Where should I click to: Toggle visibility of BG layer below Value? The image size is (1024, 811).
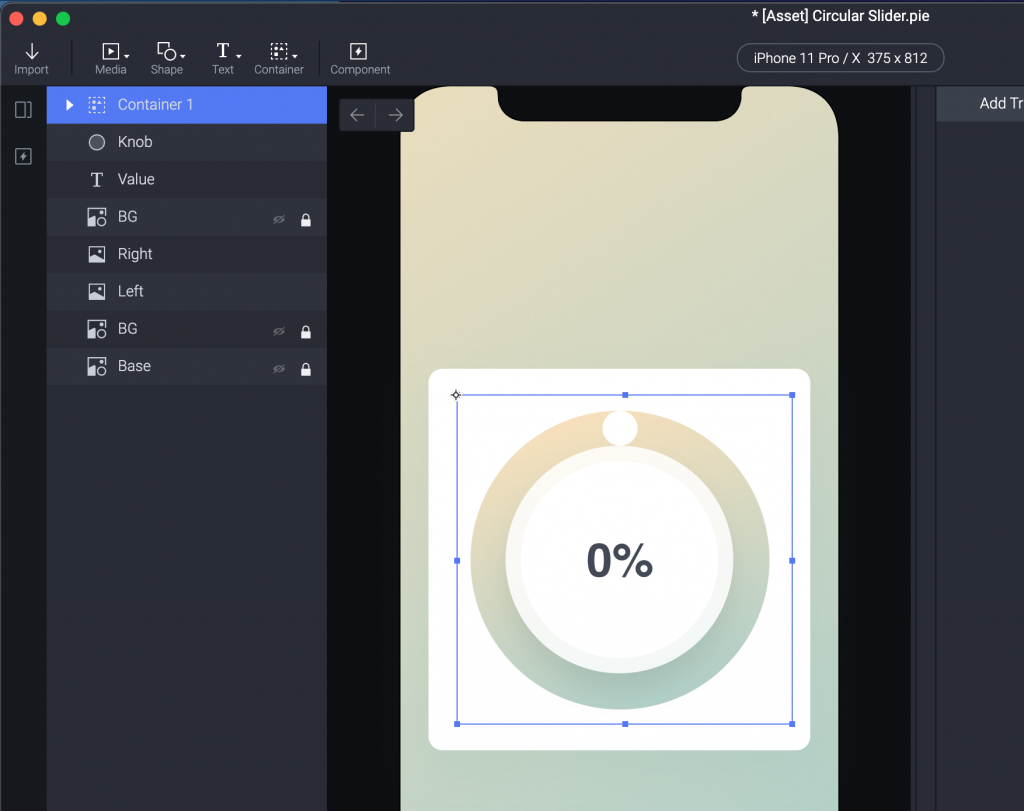(279, 219)
